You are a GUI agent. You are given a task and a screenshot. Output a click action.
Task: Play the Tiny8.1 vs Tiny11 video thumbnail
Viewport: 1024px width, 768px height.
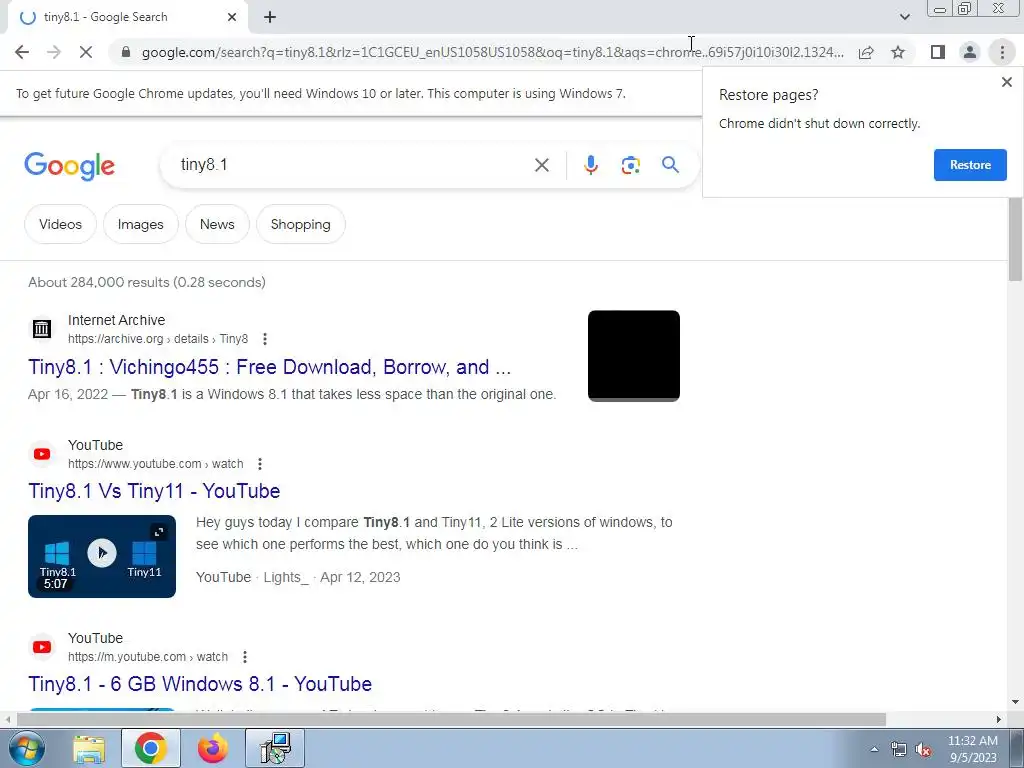(102, 553)
